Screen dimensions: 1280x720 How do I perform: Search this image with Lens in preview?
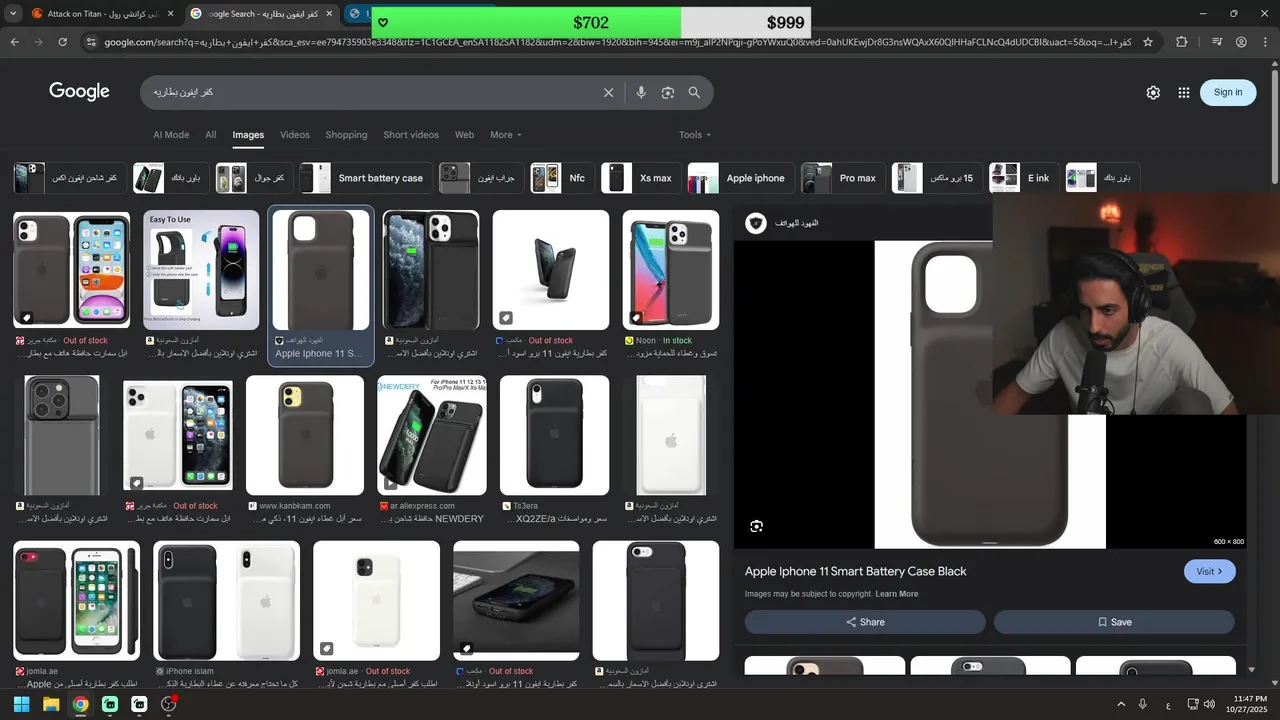click(x=757, y=526)
